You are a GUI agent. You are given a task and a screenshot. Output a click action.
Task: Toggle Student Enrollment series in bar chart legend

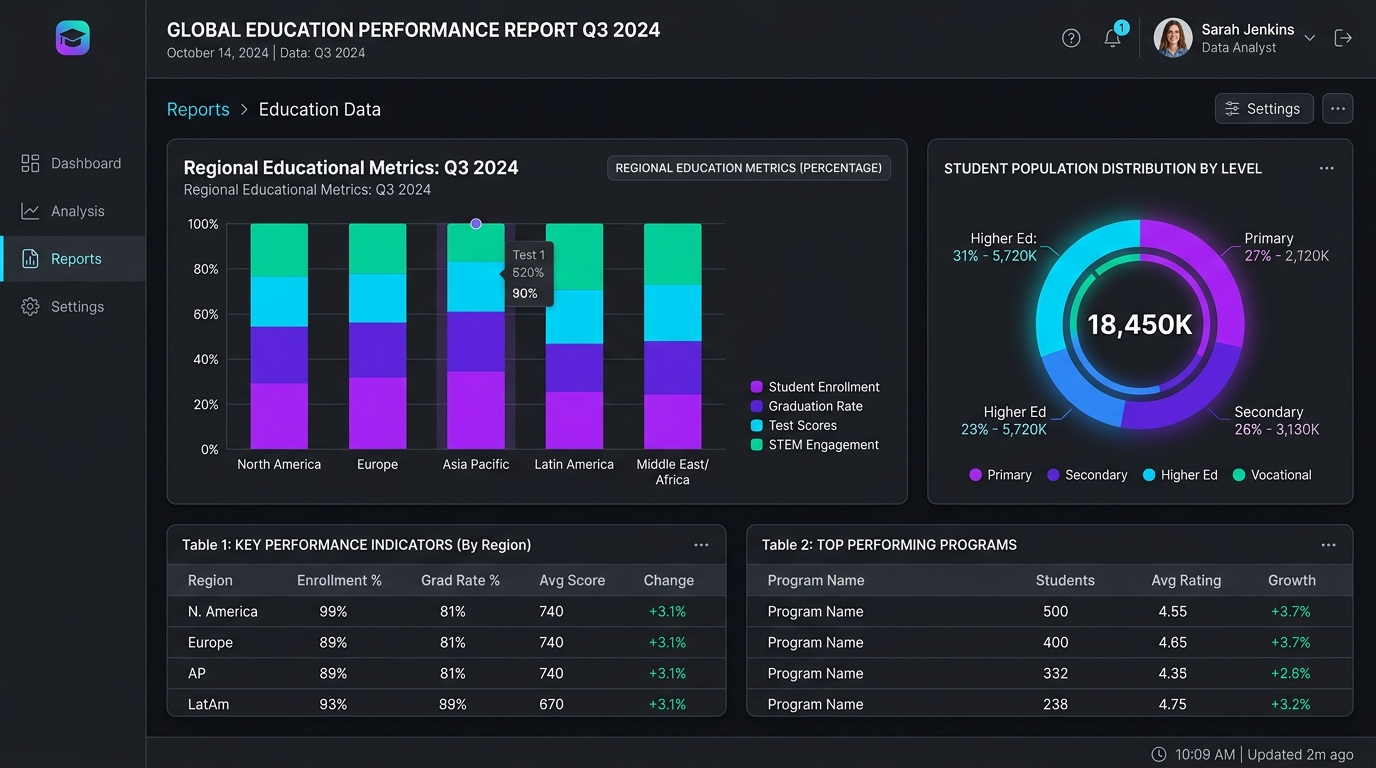[x=815, y=387]
